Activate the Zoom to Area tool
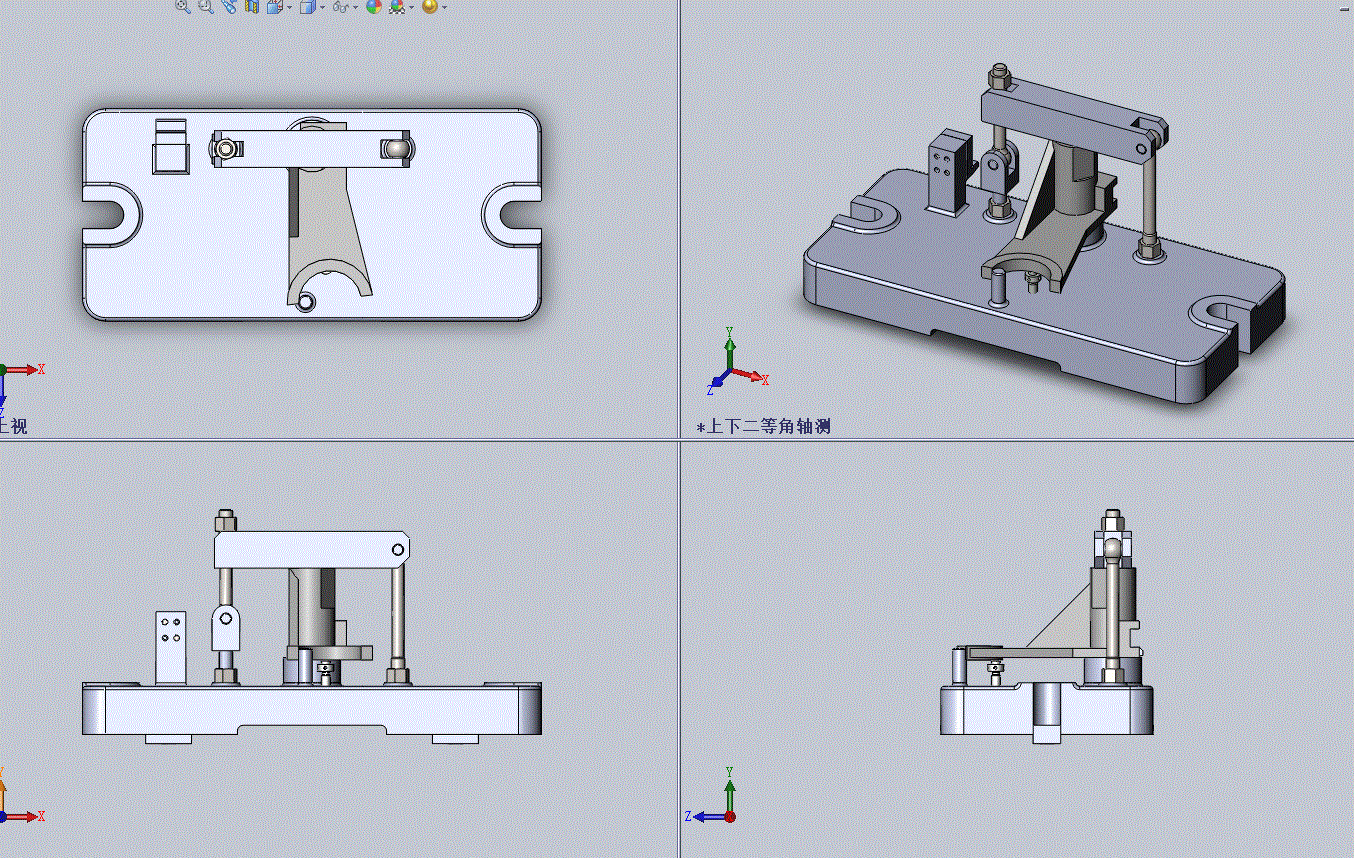1354x858 pixels. [206, 7]
